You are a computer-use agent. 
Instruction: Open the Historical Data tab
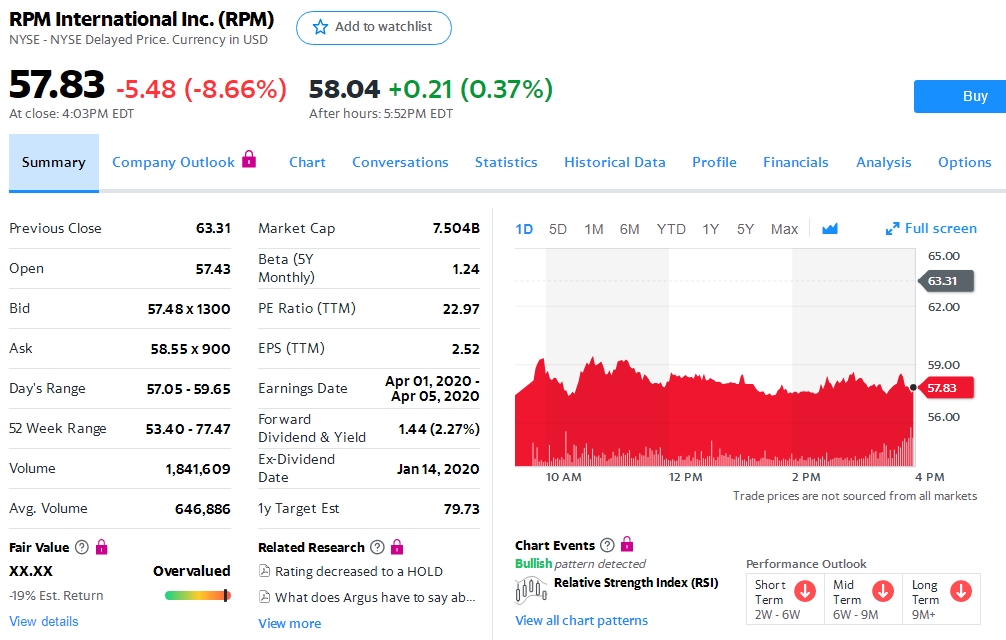(615, 162)
